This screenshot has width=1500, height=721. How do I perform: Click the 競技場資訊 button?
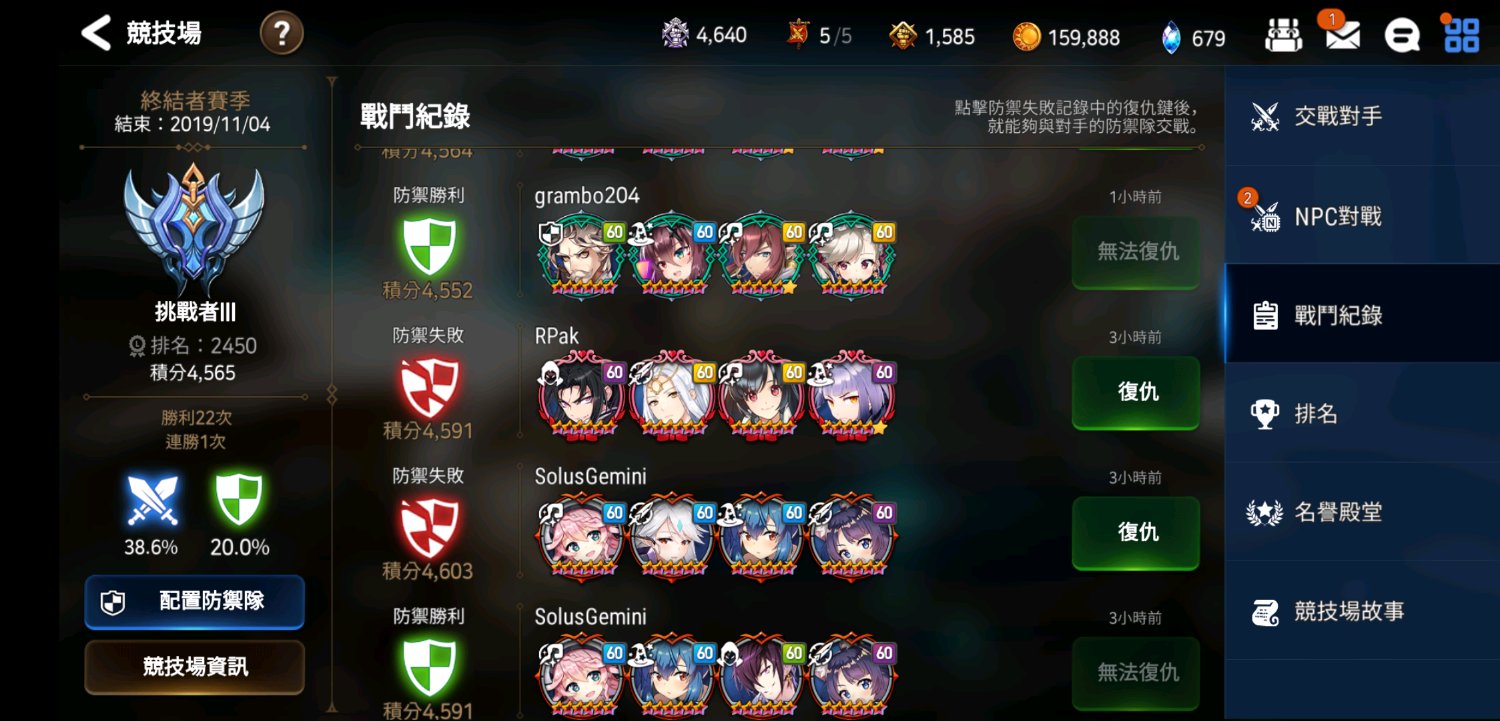[194, 667]
